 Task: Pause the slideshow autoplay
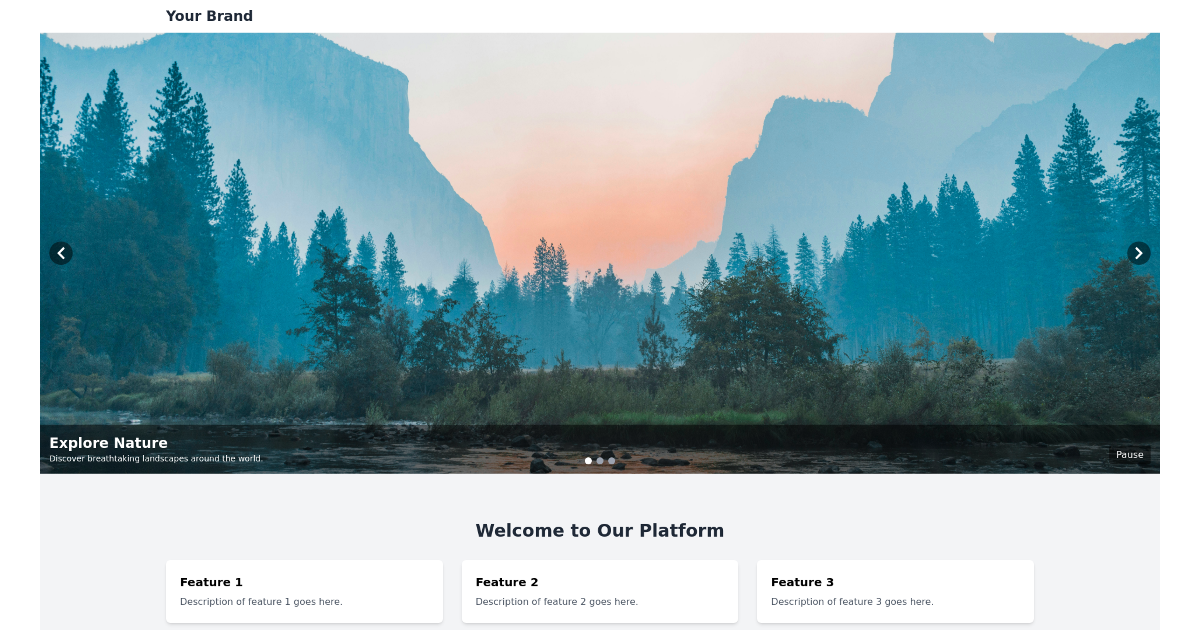(x=1130, y=455)
